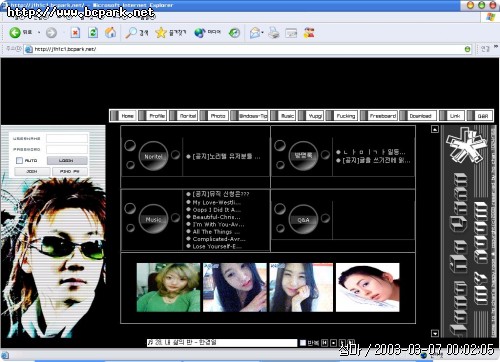The image size is (500, 362).
Task: Click the player's previous track button
Action: click(325, 343)
